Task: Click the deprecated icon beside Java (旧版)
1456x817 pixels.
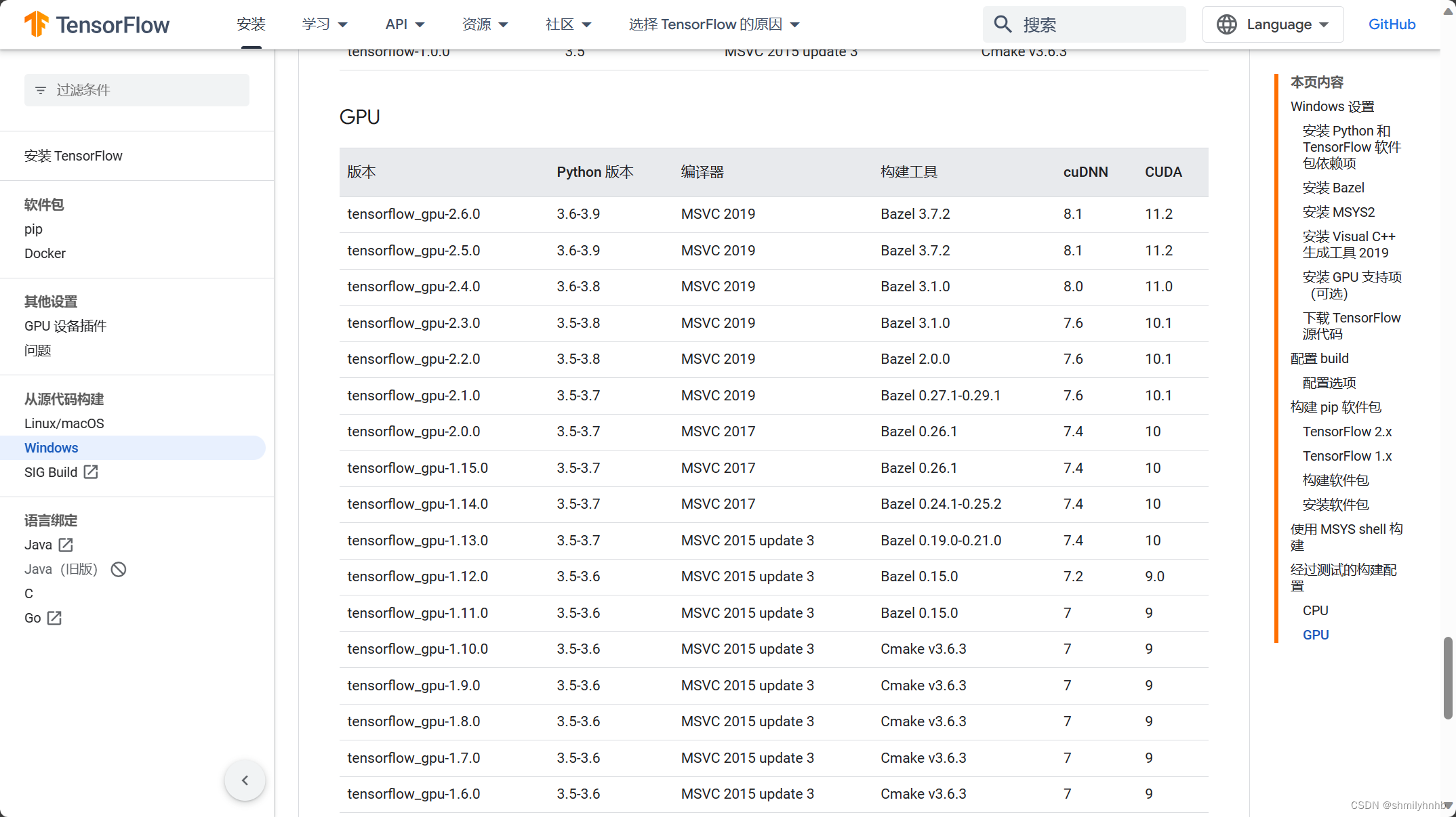Action: tap(119, 569)
